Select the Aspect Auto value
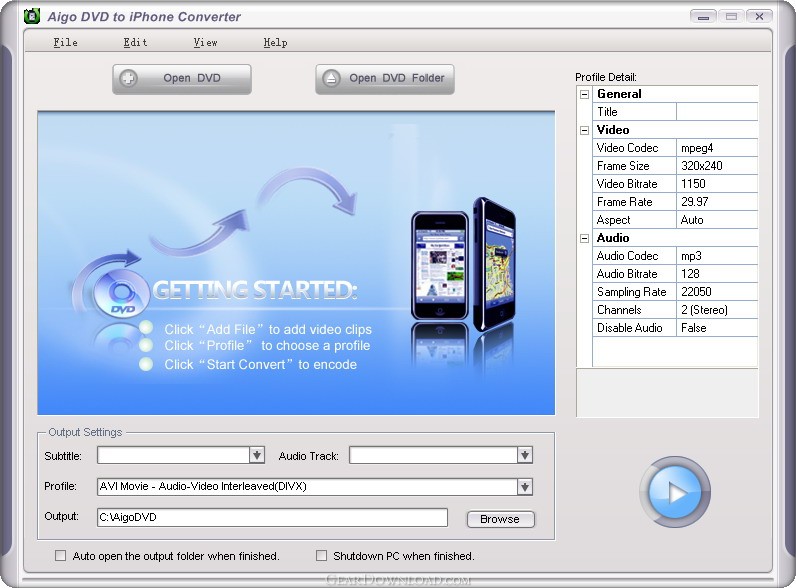Viewport: 796px width, 588px height. [x=717, y=220]
